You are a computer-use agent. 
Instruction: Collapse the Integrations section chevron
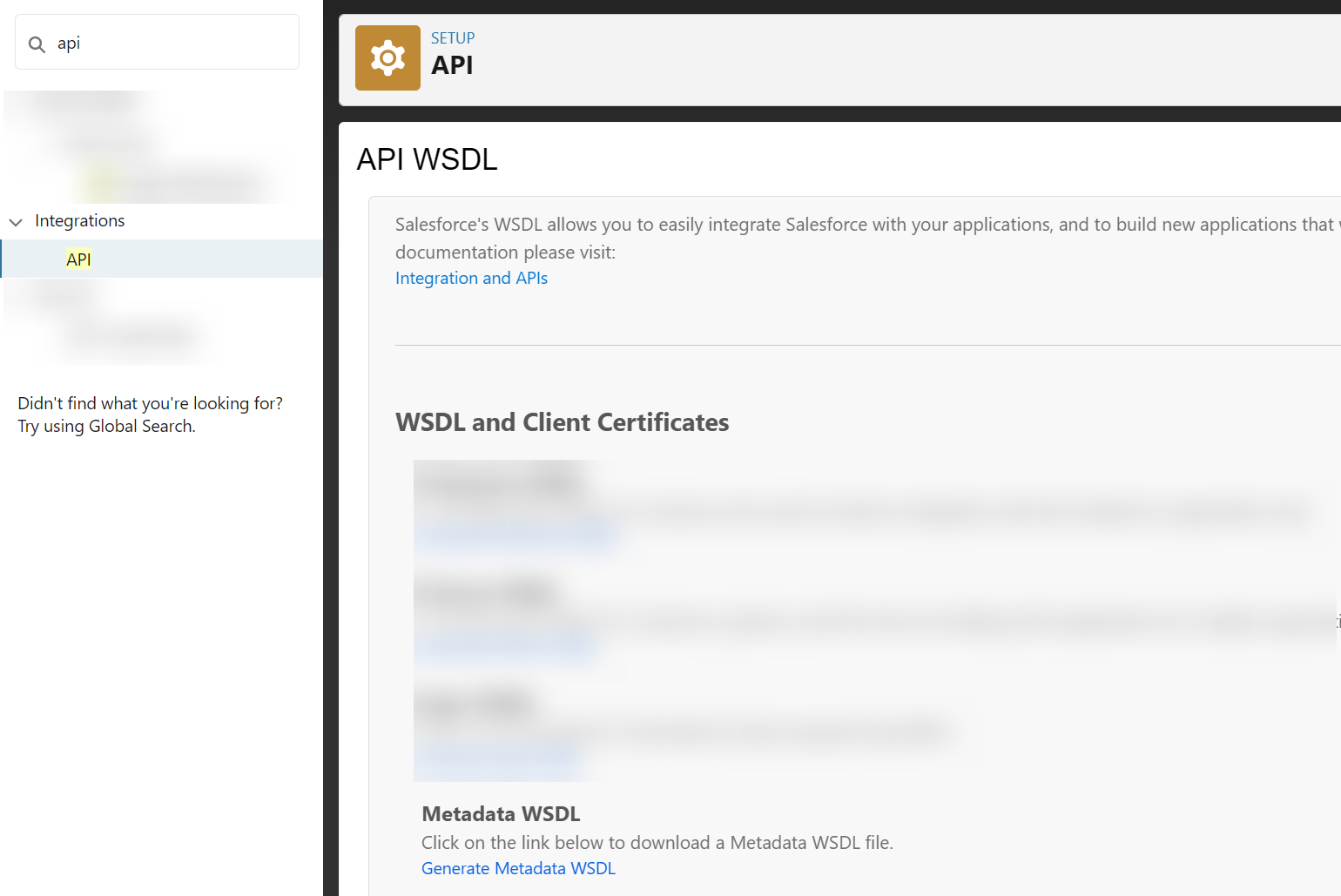tap(16, 222)
